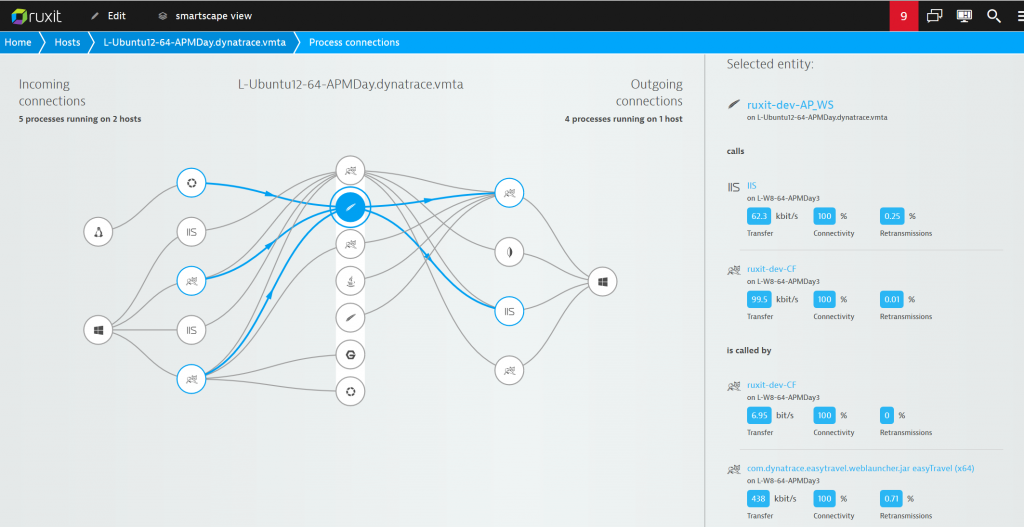Select the non-highlighted runner-icon node in outgoing connections
The image size is (1024, 527).
coord(509,370)
